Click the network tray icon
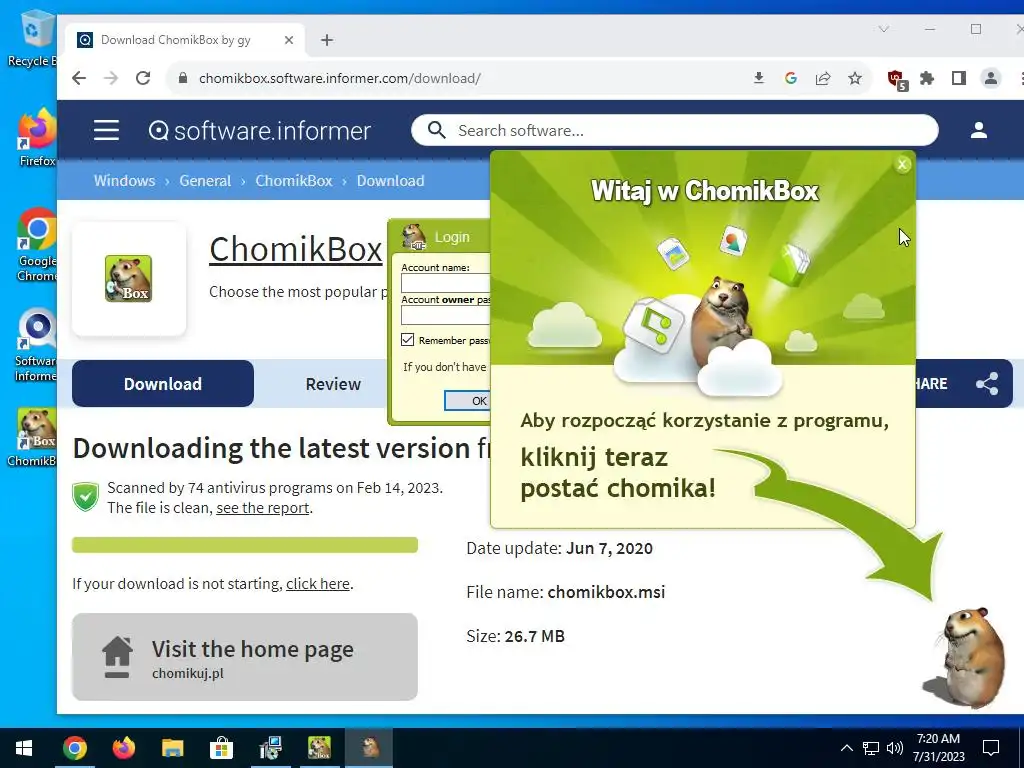Screen dimensions: 1024x768 (x=871, y=748)
